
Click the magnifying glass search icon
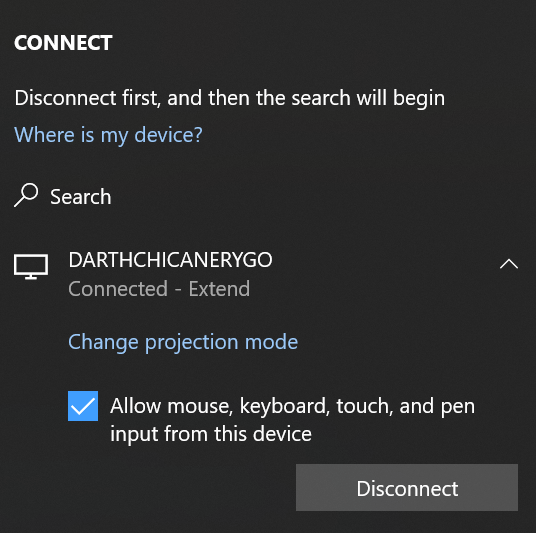coord(26,195)
